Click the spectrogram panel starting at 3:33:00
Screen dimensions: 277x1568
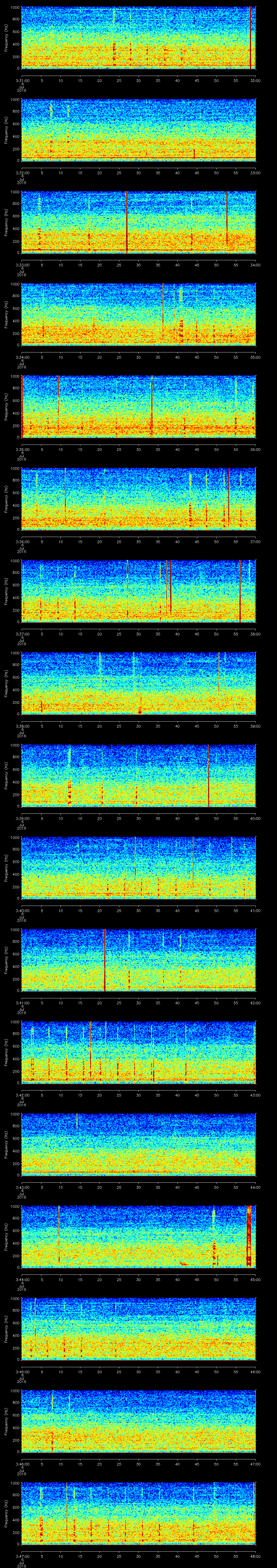click(139, 222)
